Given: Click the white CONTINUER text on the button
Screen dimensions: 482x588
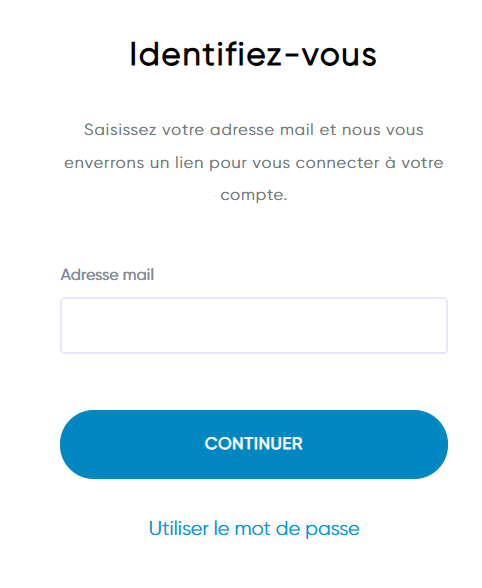Looking at the screenshot, I should pyautogui.click(x=254, y=444).
